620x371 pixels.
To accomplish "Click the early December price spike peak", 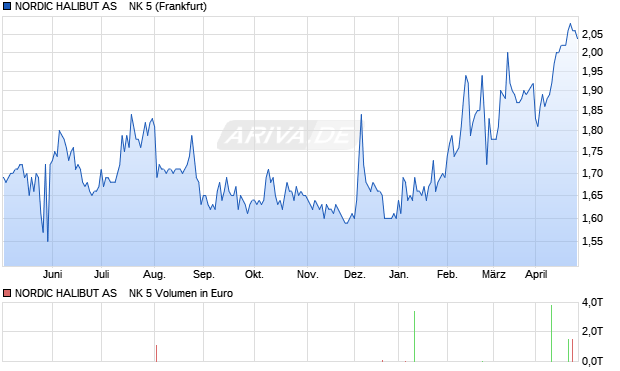I will pyautogui.click(x=361, y=115).
